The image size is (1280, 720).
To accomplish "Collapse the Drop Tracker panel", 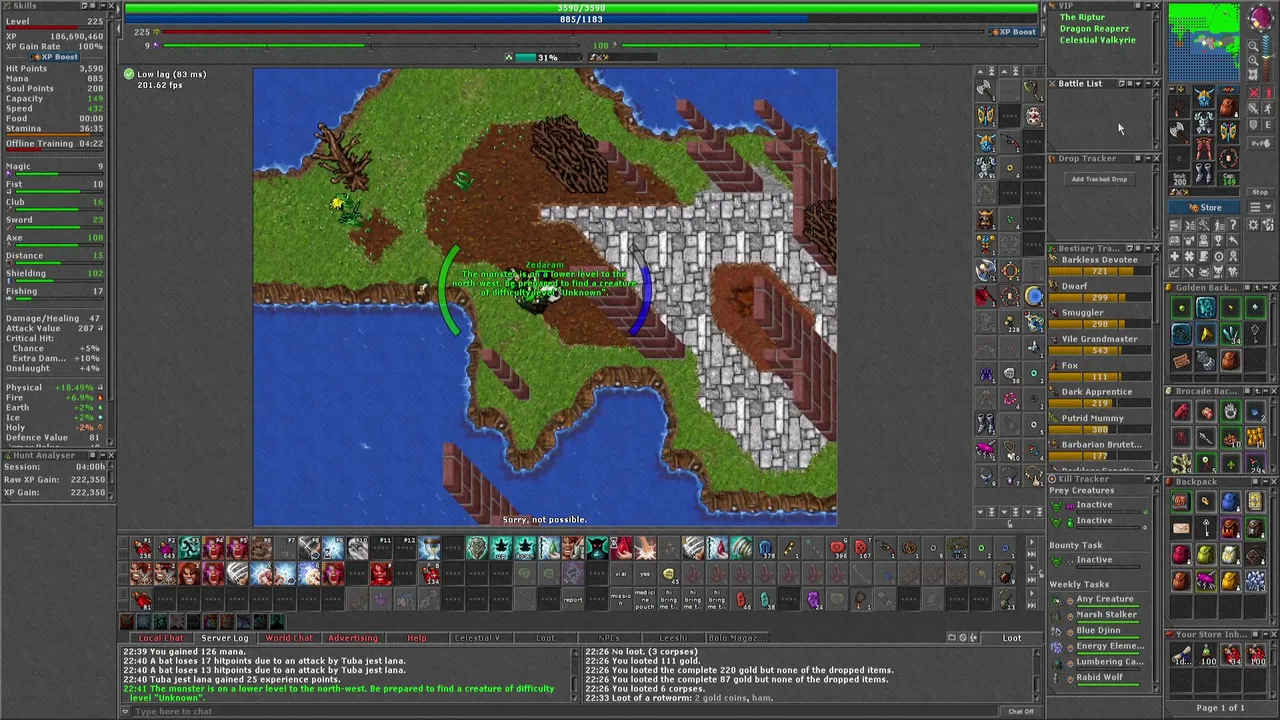I will coord(1148,158).
